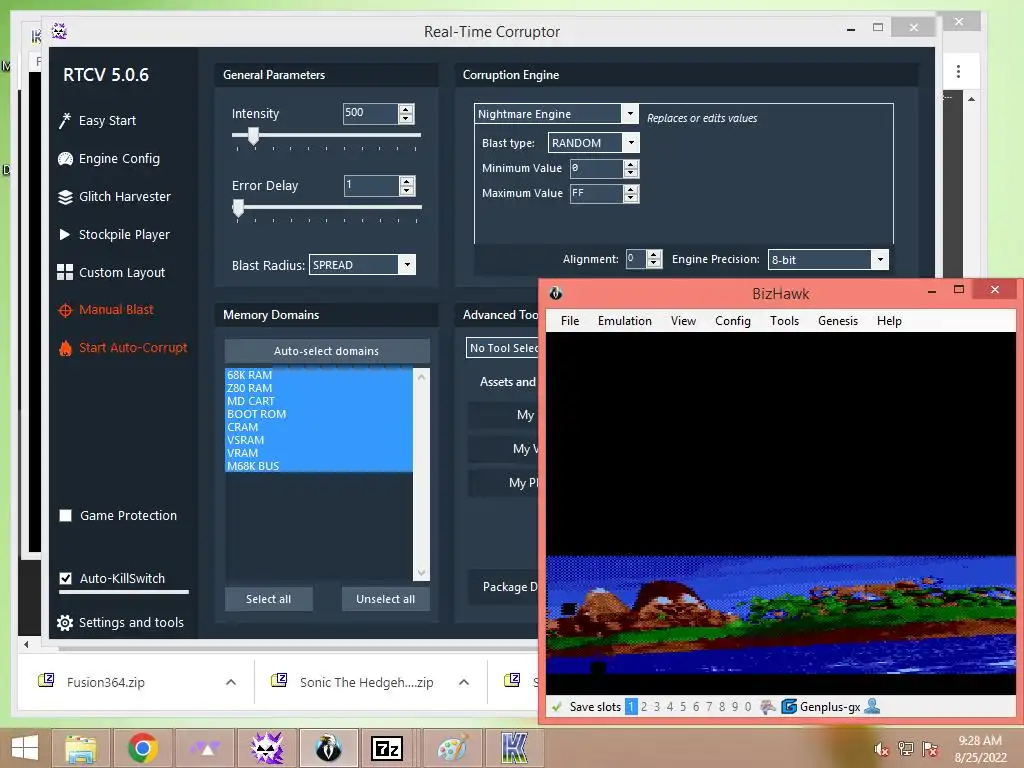Open BizHawk Tools menu
This screenshot has width=1024, height=768.
(784, 321)
